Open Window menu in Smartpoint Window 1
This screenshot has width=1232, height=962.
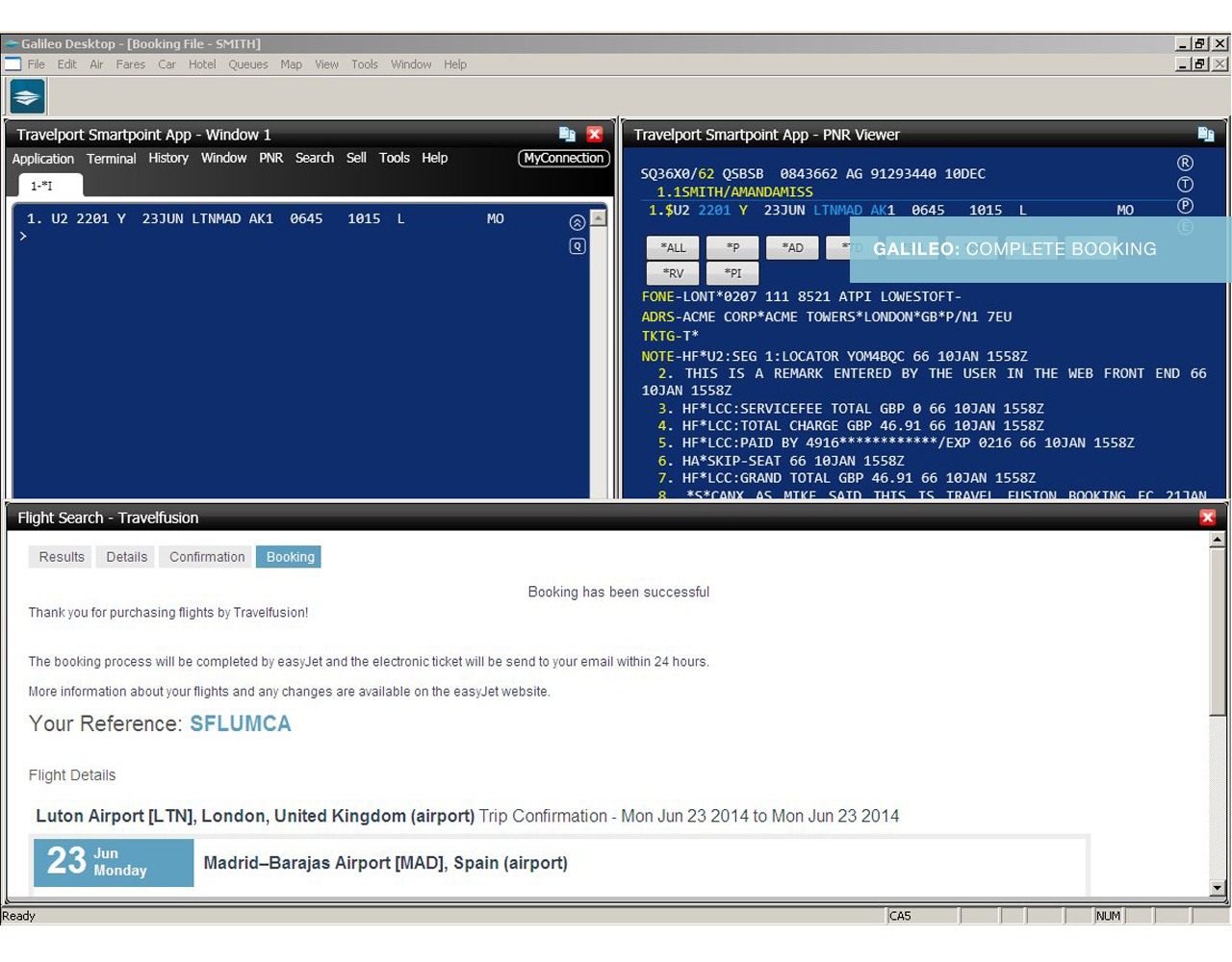click(224, 158)
